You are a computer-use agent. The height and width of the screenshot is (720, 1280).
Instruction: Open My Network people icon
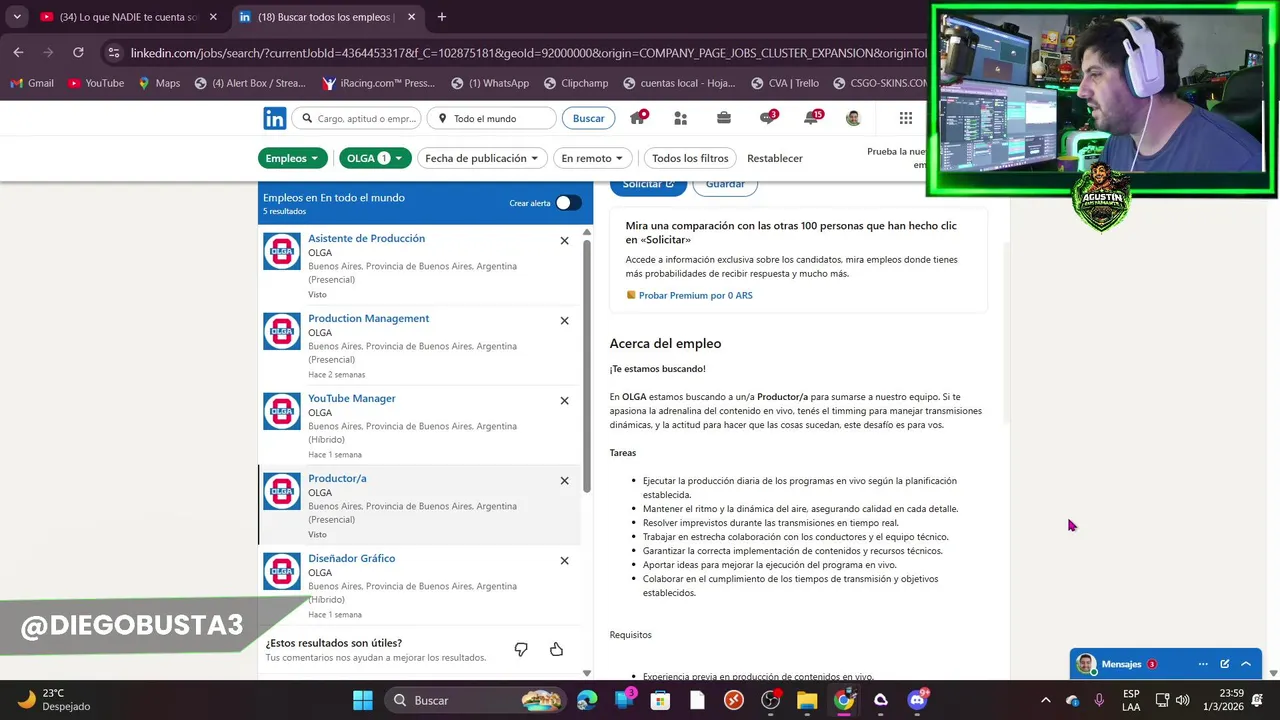tap(681, 118)
